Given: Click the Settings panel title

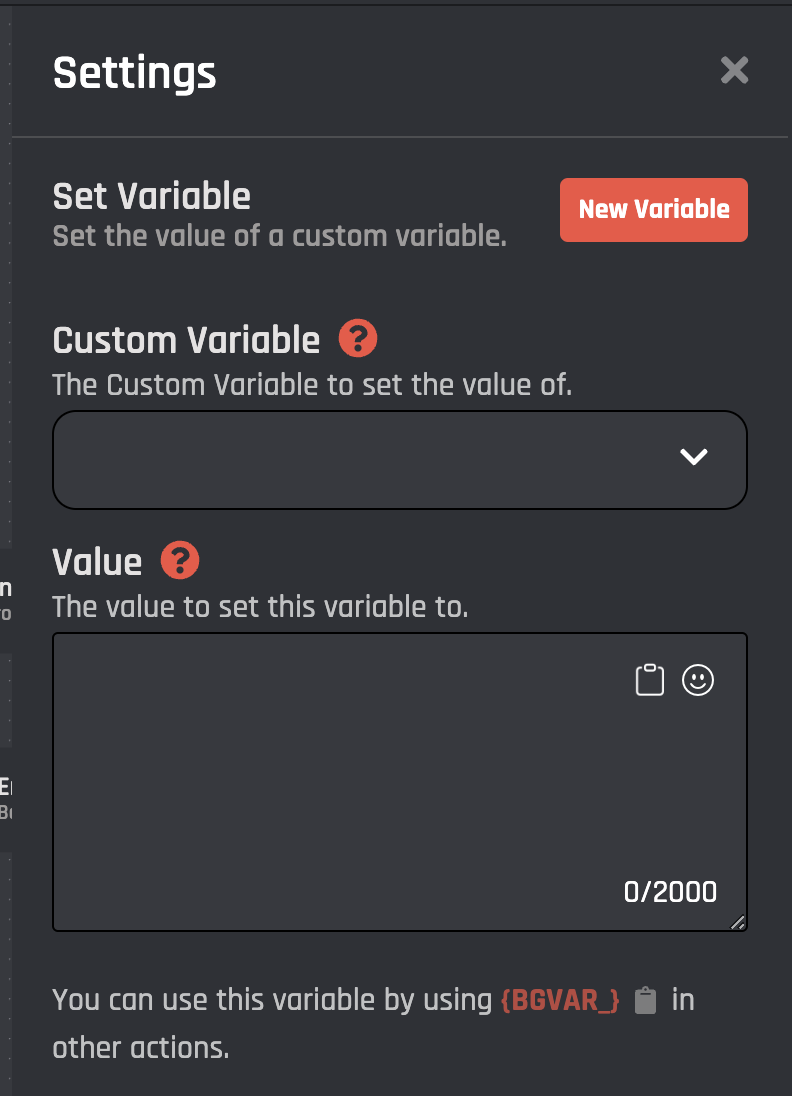Looking at the screenshot, I should click(134, 73).
